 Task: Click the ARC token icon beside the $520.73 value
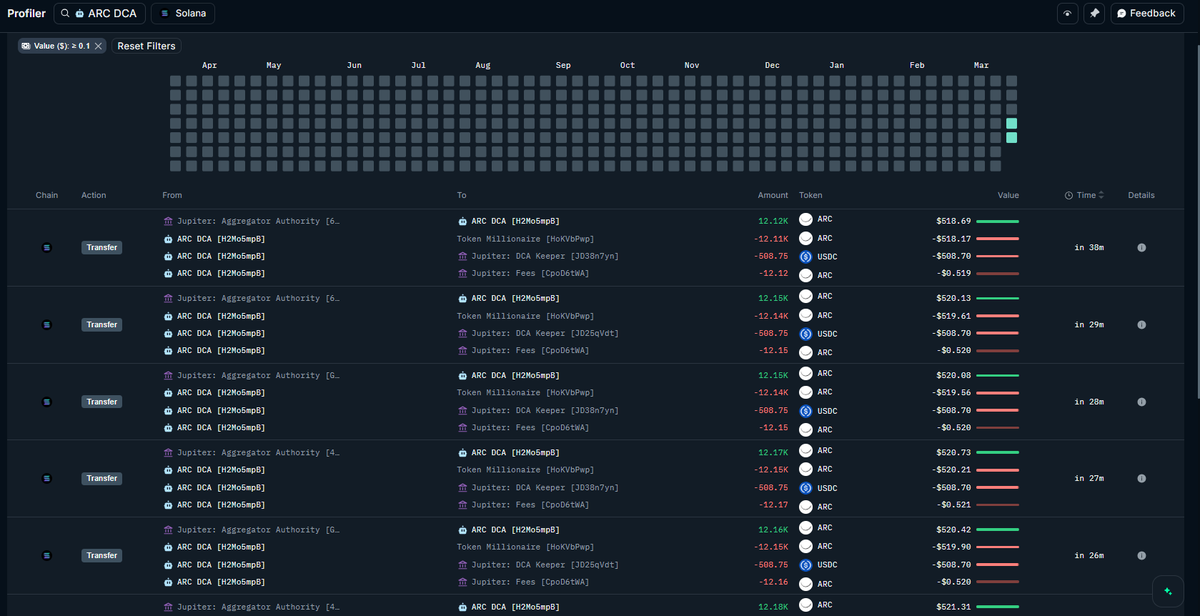point(806,451)
